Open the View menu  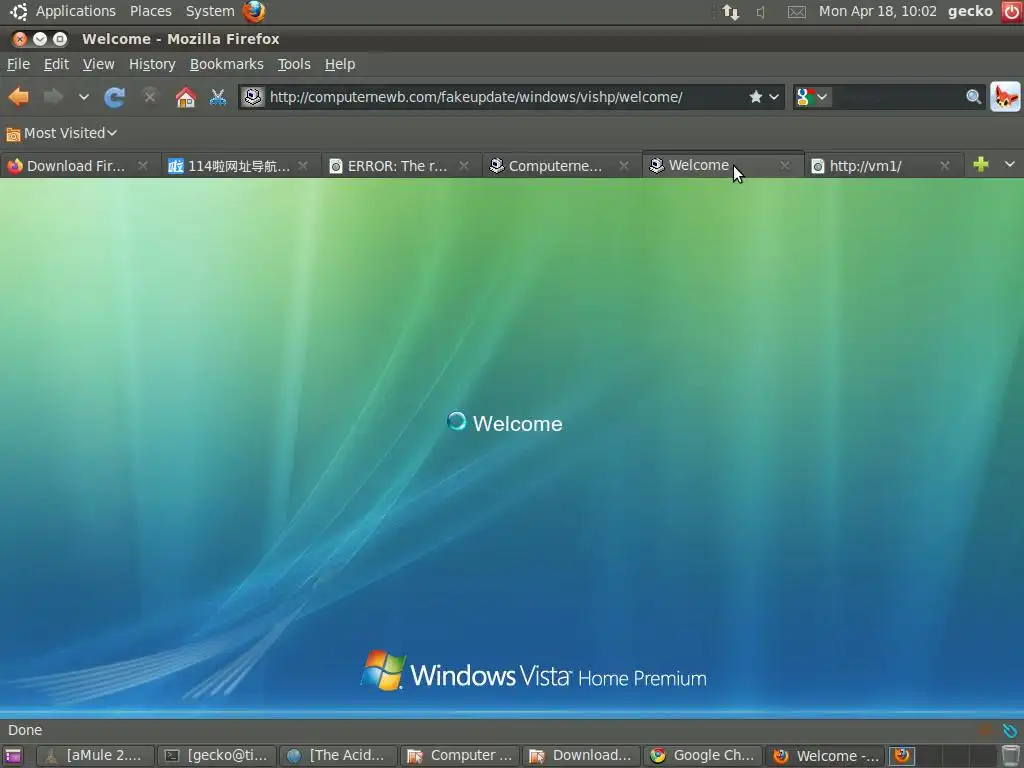98,64
